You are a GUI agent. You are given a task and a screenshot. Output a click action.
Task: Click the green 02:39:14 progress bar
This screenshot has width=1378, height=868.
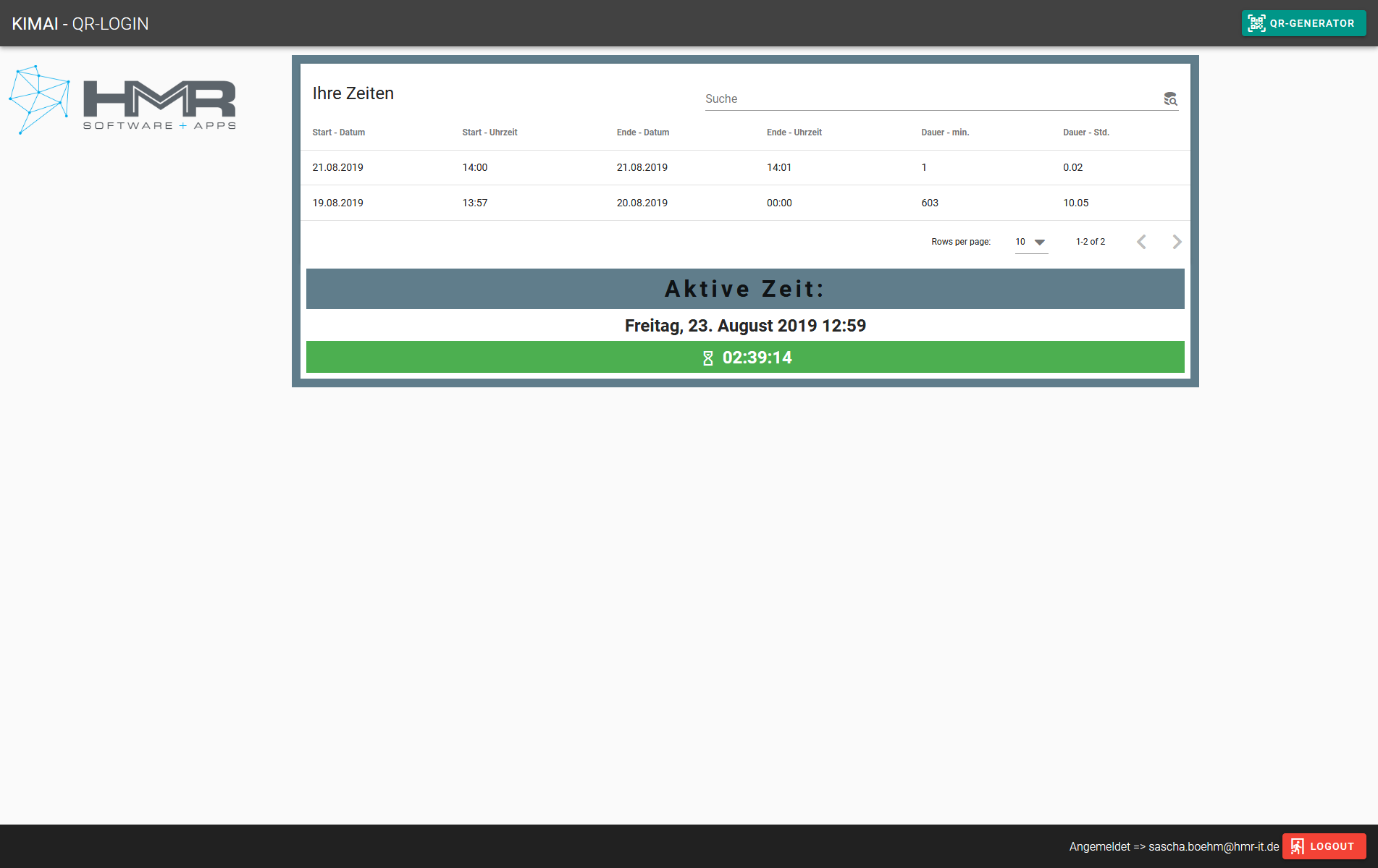click(x=746, y=357)
